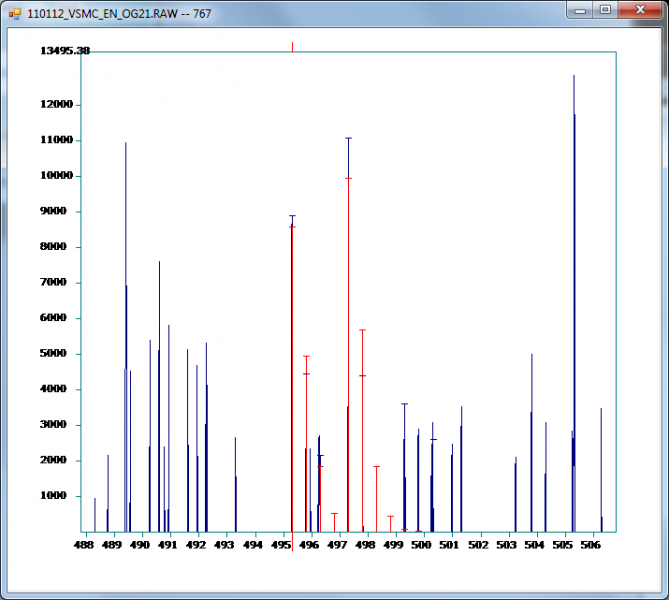Click the application icon in the title bar
The height and width of the screenshot is (600, 669).
click(x=15, y=11)
